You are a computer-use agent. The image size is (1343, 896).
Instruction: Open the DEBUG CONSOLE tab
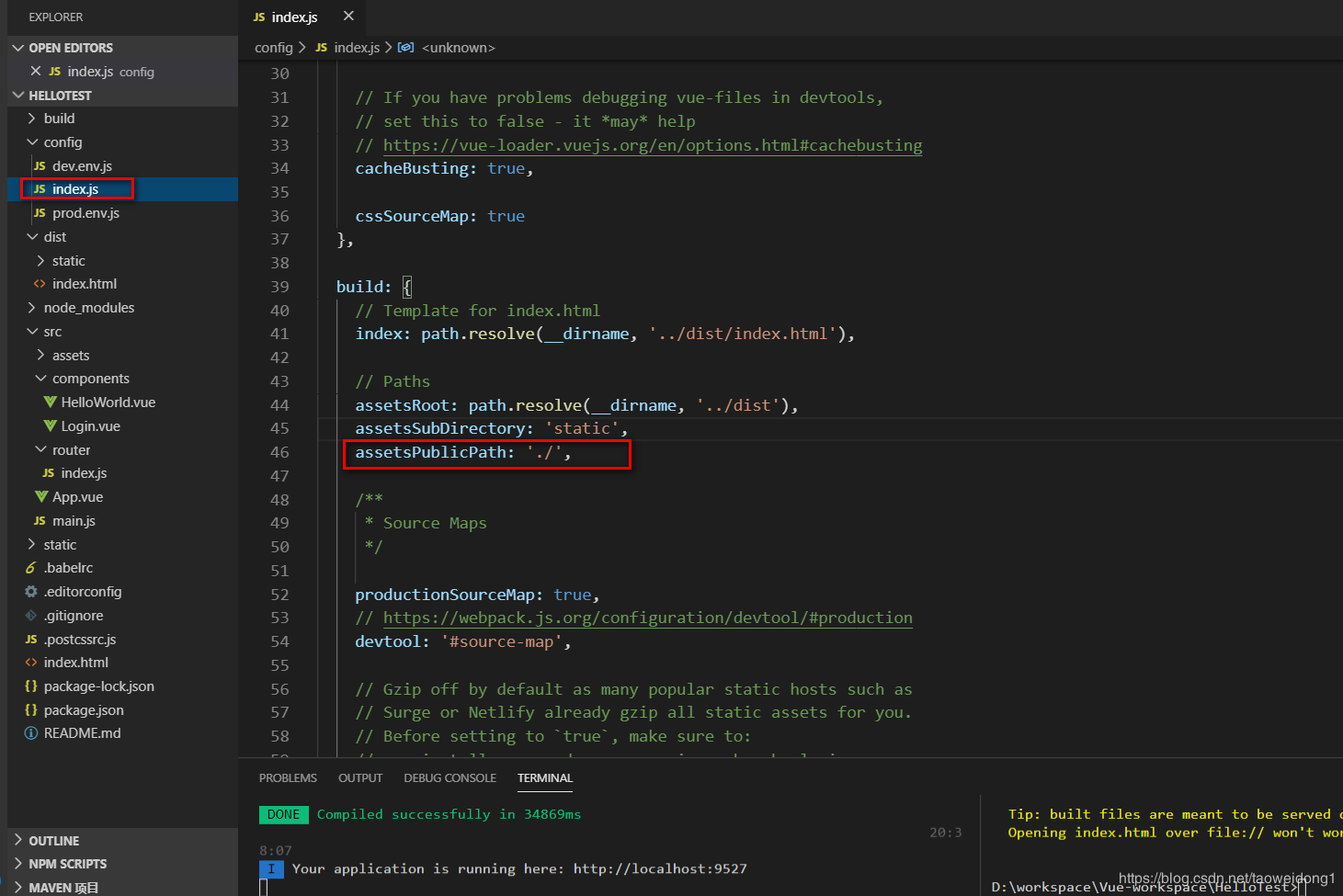point(450,778)
